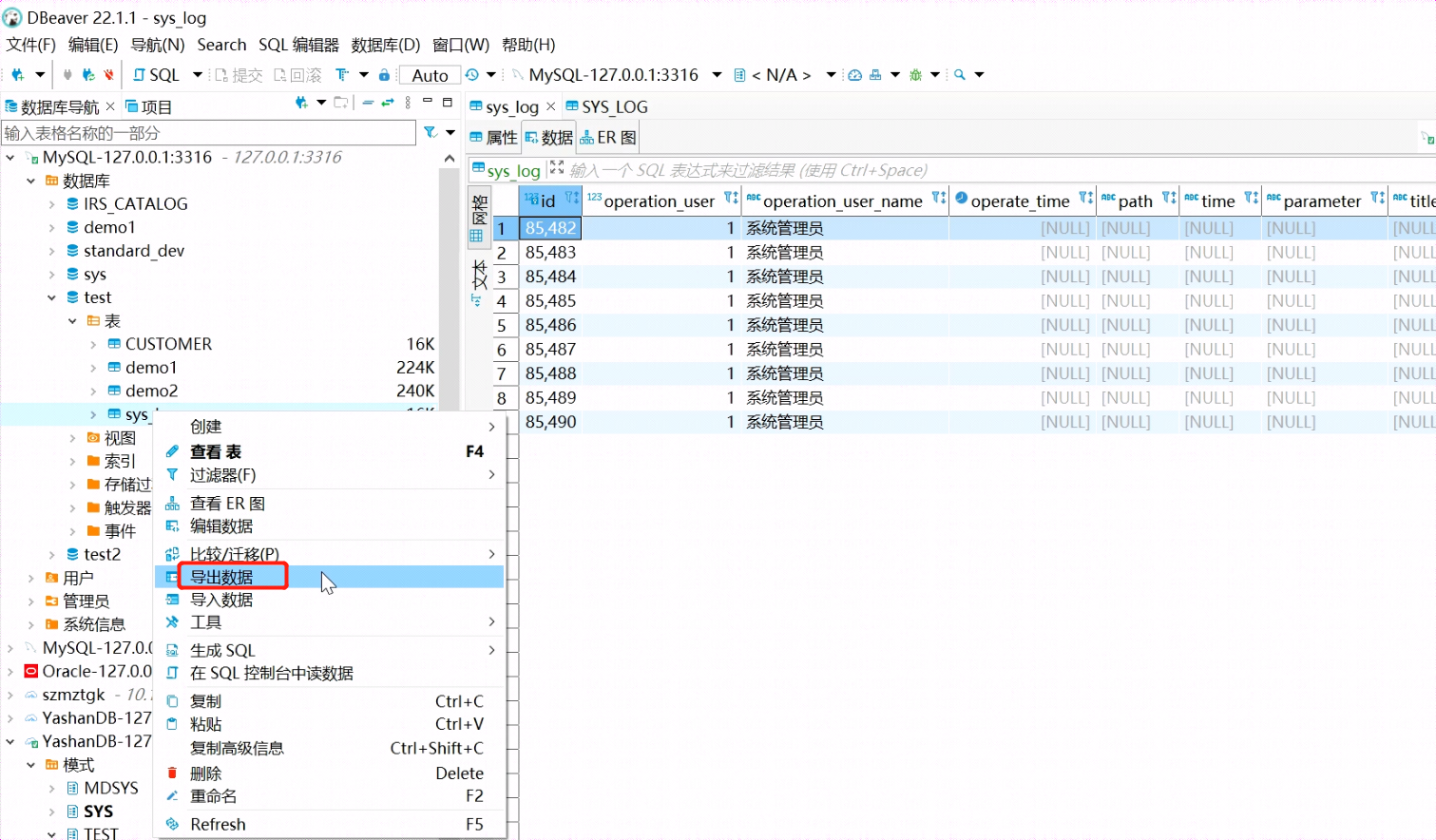
Task: Switch results to 文本 text view
Action: [x=478, y=282]
